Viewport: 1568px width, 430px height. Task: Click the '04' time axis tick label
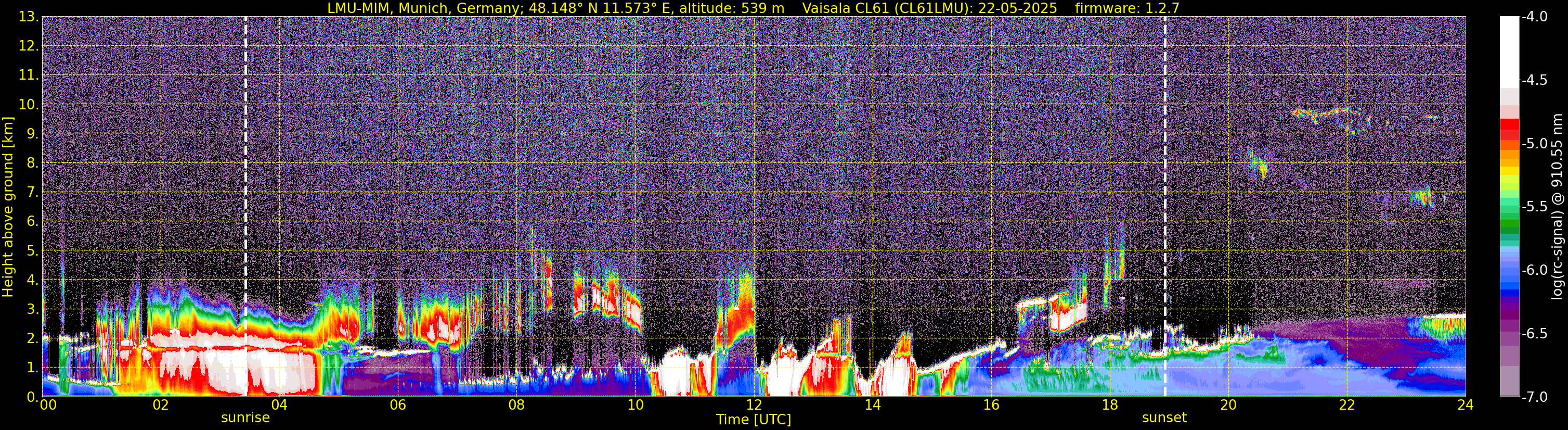coord(279,405)
